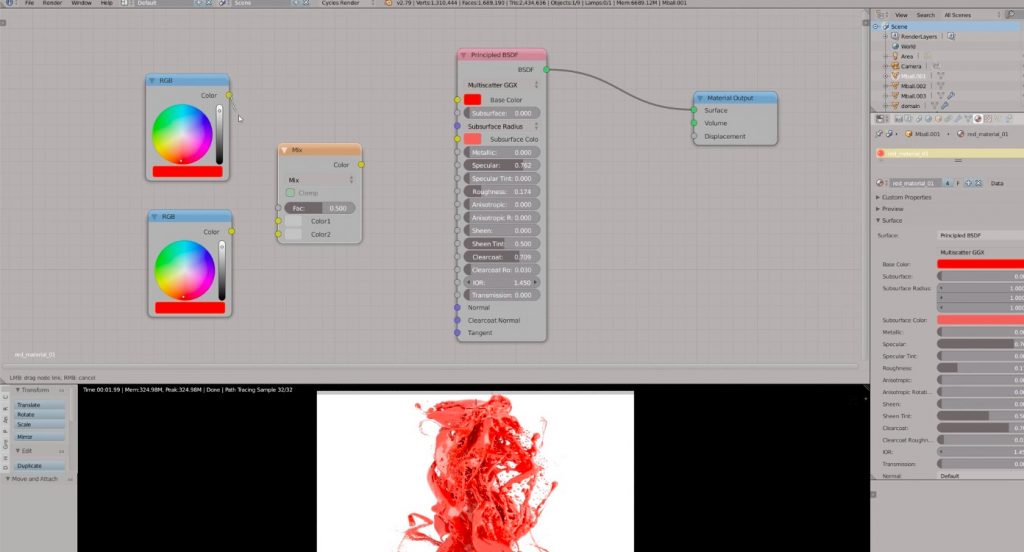Click the pin icon in properties context row
1024x552 pixels.
(x=879, y=134)
